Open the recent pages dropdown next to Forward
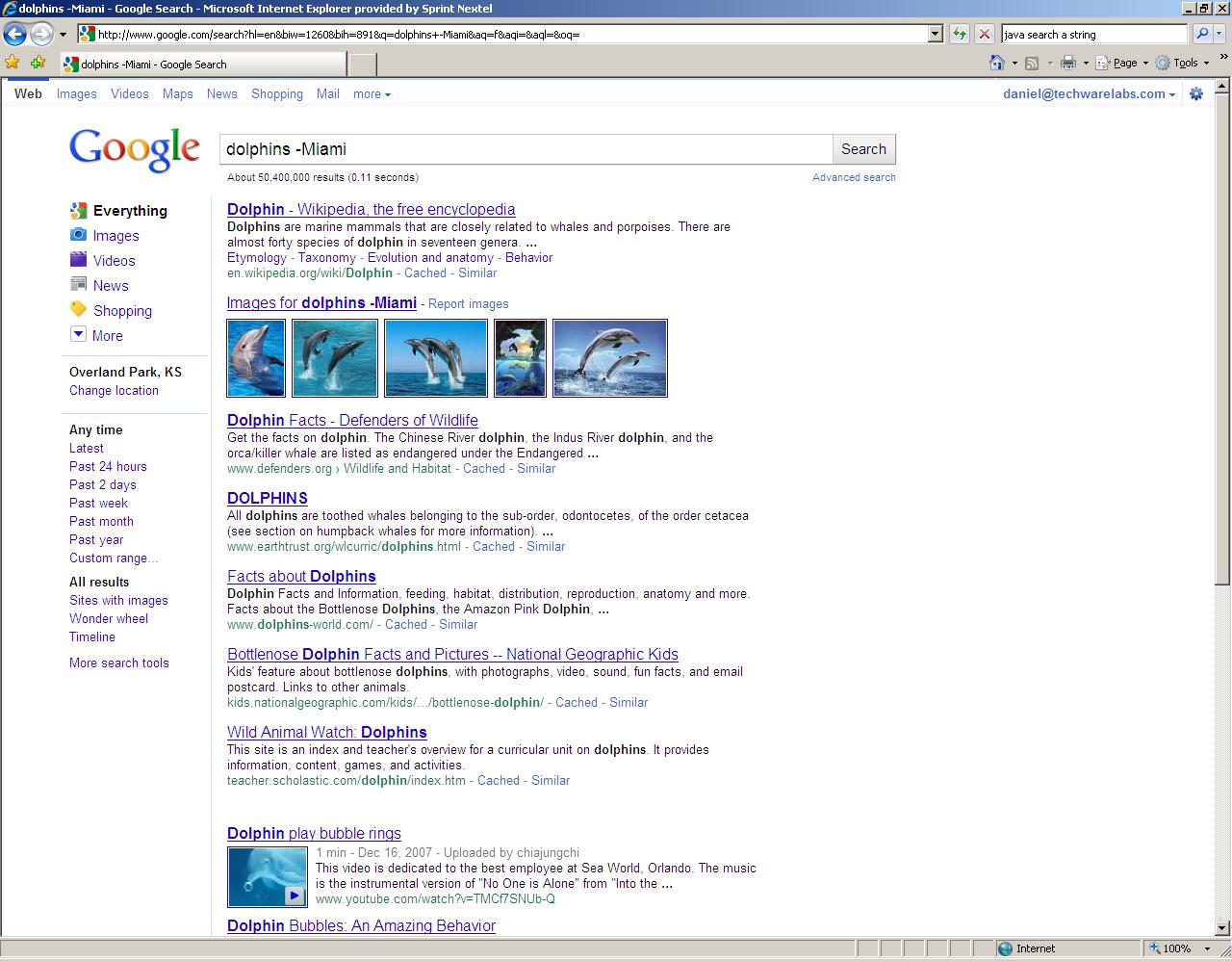This screenshot has width=1232, height=961. [64, 35]
